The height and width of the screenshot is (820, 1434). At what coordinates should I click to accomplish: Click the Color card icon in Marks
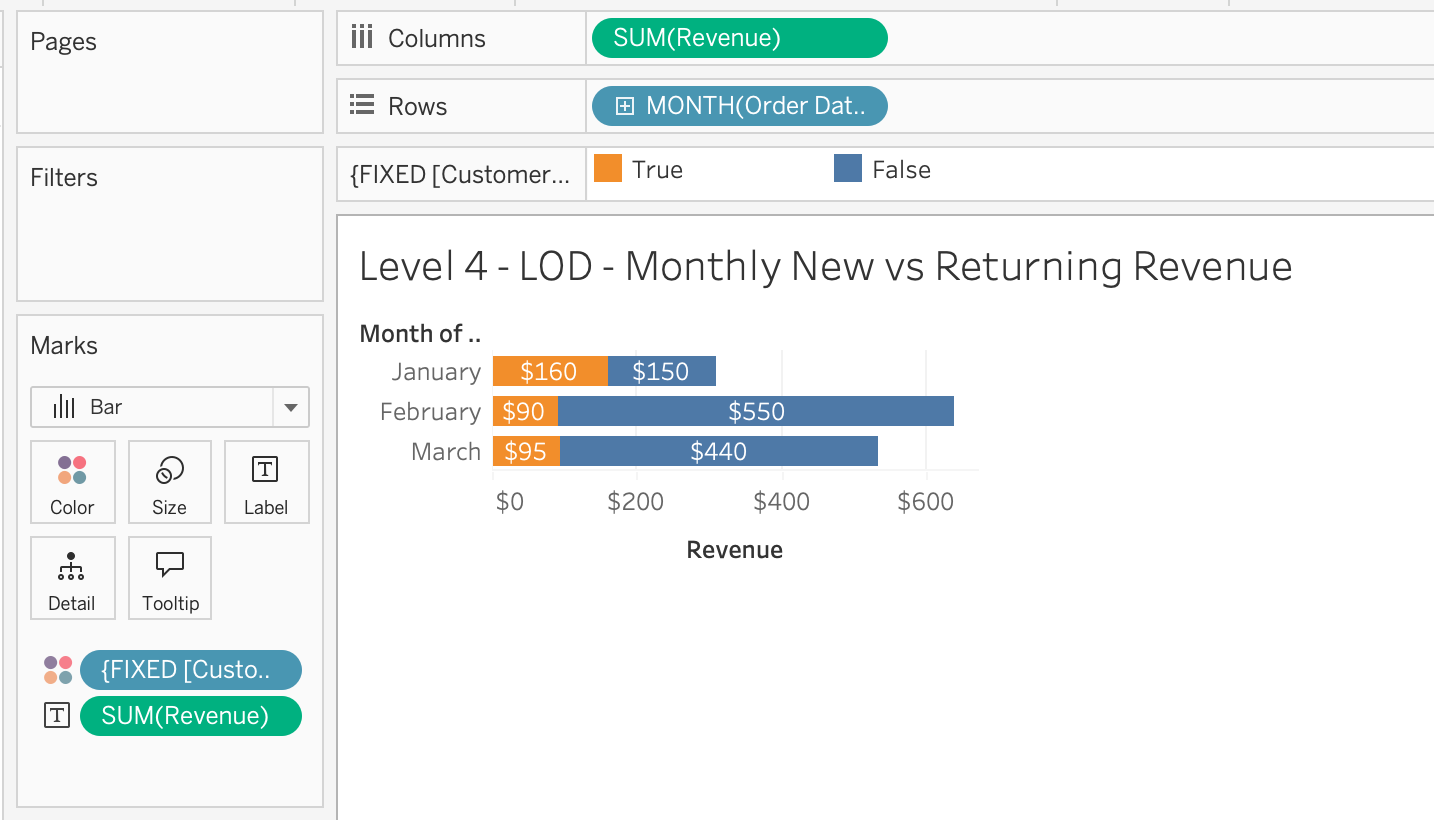72,470
